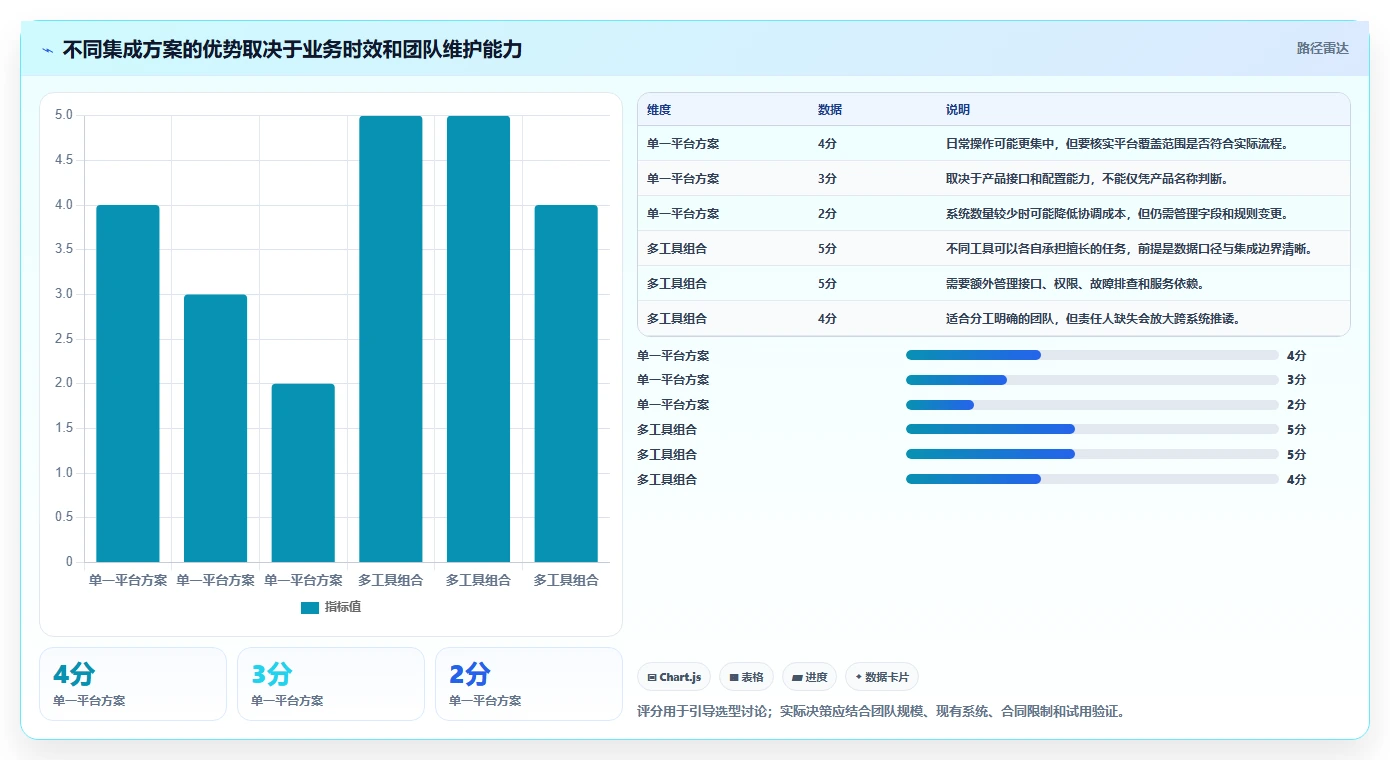
Task: Click the 多工具组合 progress bar labeled 4分
Action: pos(1092,479)
